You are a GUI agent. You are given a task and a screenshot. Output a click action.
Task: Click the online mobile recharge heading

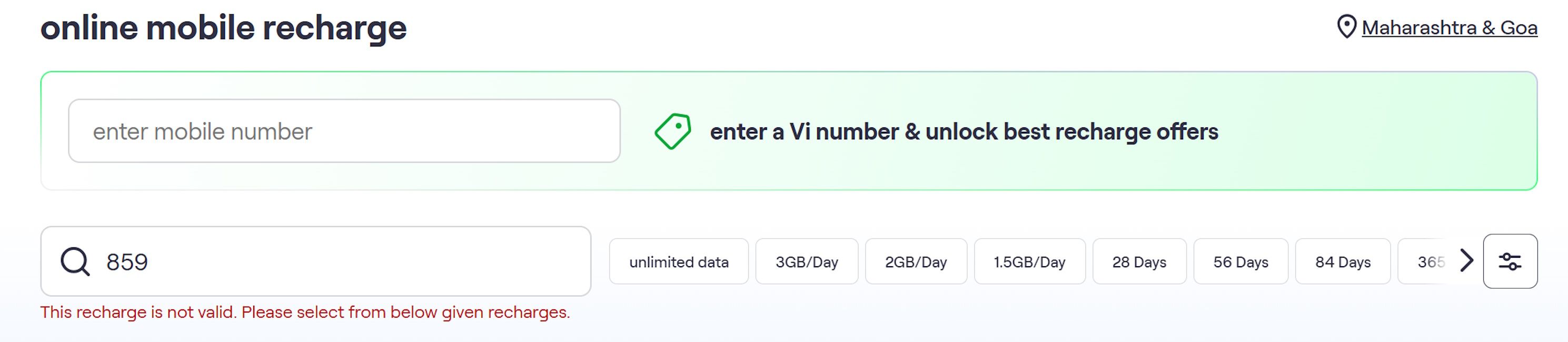click(x=223, y=28)
